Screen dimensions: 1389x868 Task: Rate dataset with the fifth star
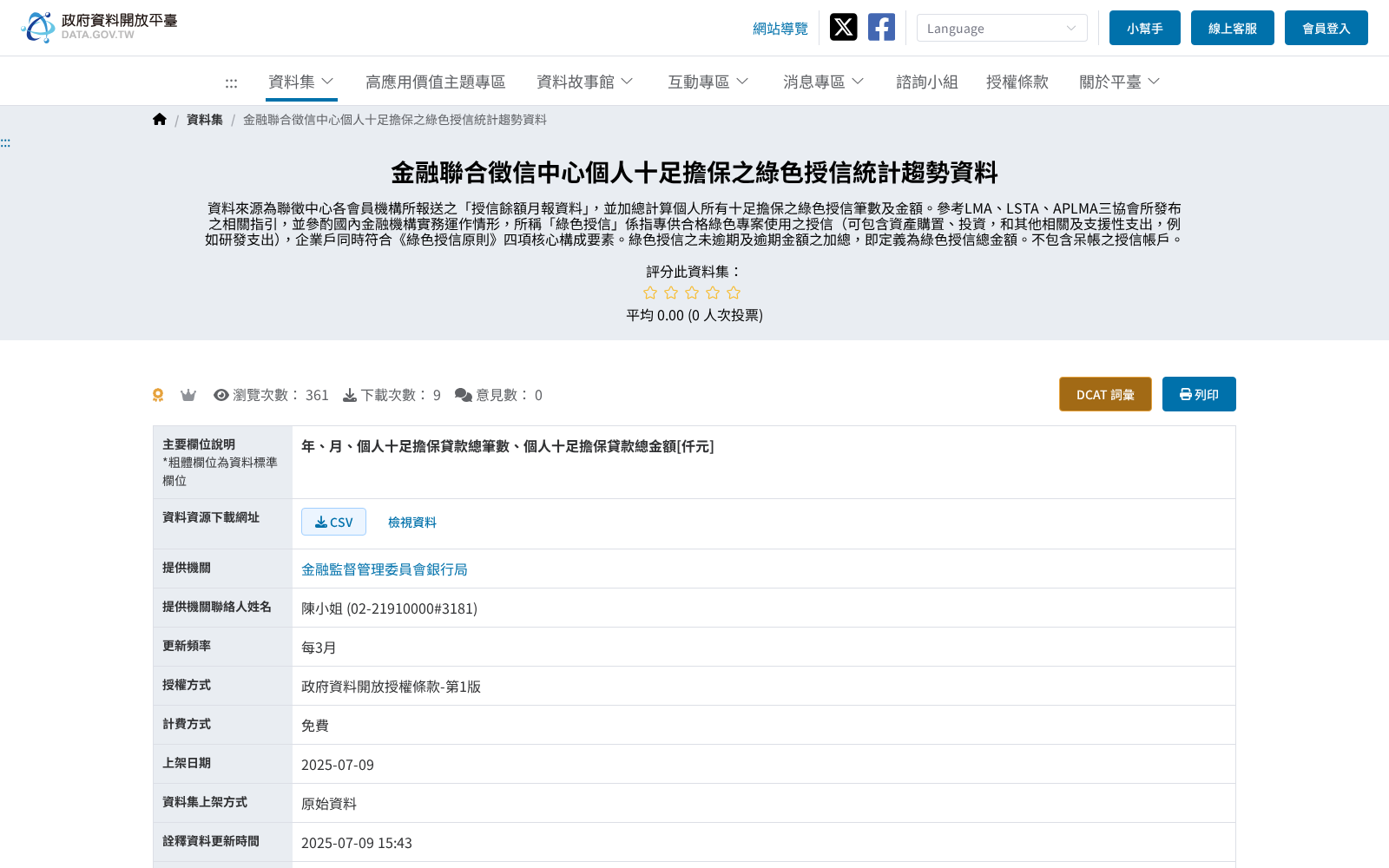pos(734,293)
